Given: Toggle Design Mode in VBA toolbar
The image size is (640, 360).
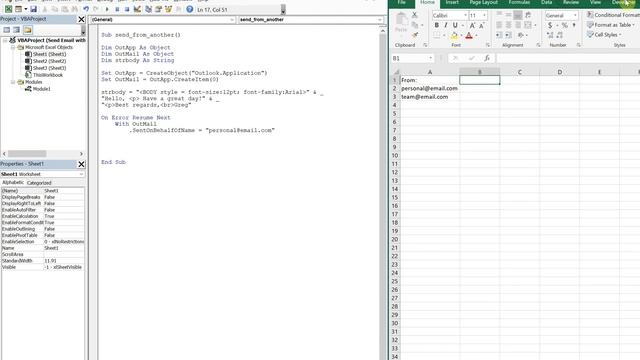Looking at the screenshot, I should [138, 9].
